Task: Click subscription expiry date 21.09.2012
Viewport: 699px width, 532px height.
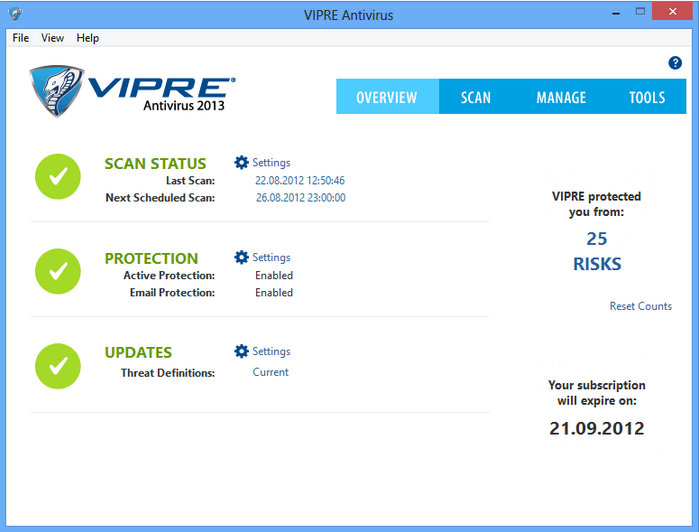Action: (x=597, y=429)
